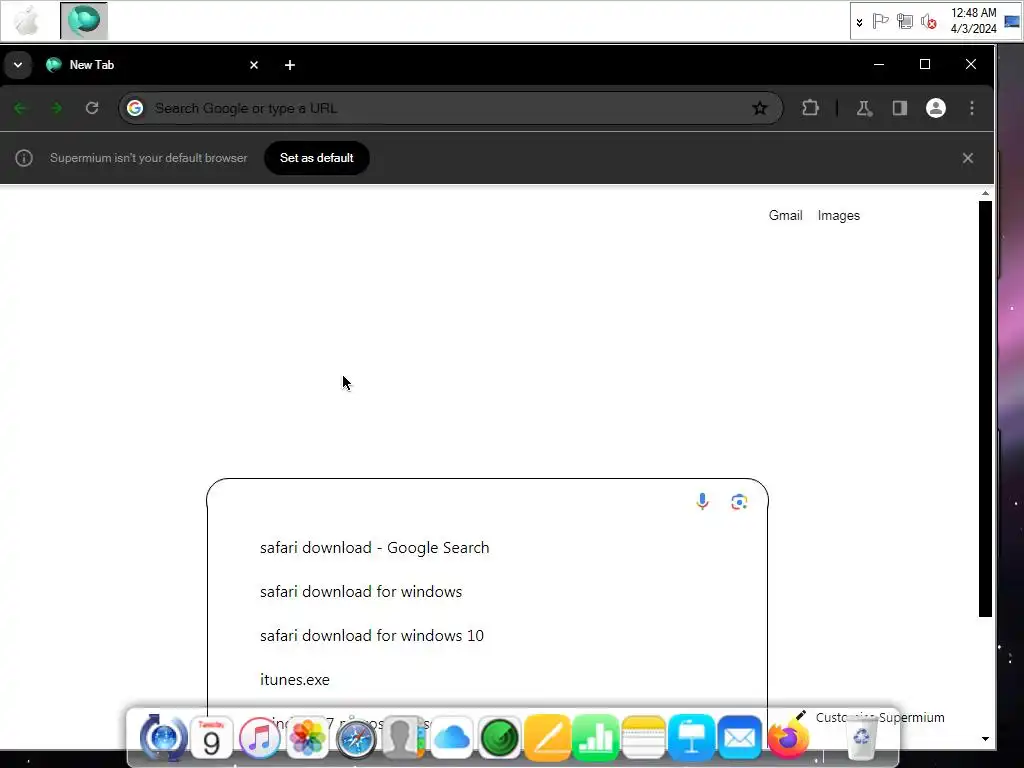
Task: Open the Notes dock icon
Action: pyautogui.click(x=643, y=738)
